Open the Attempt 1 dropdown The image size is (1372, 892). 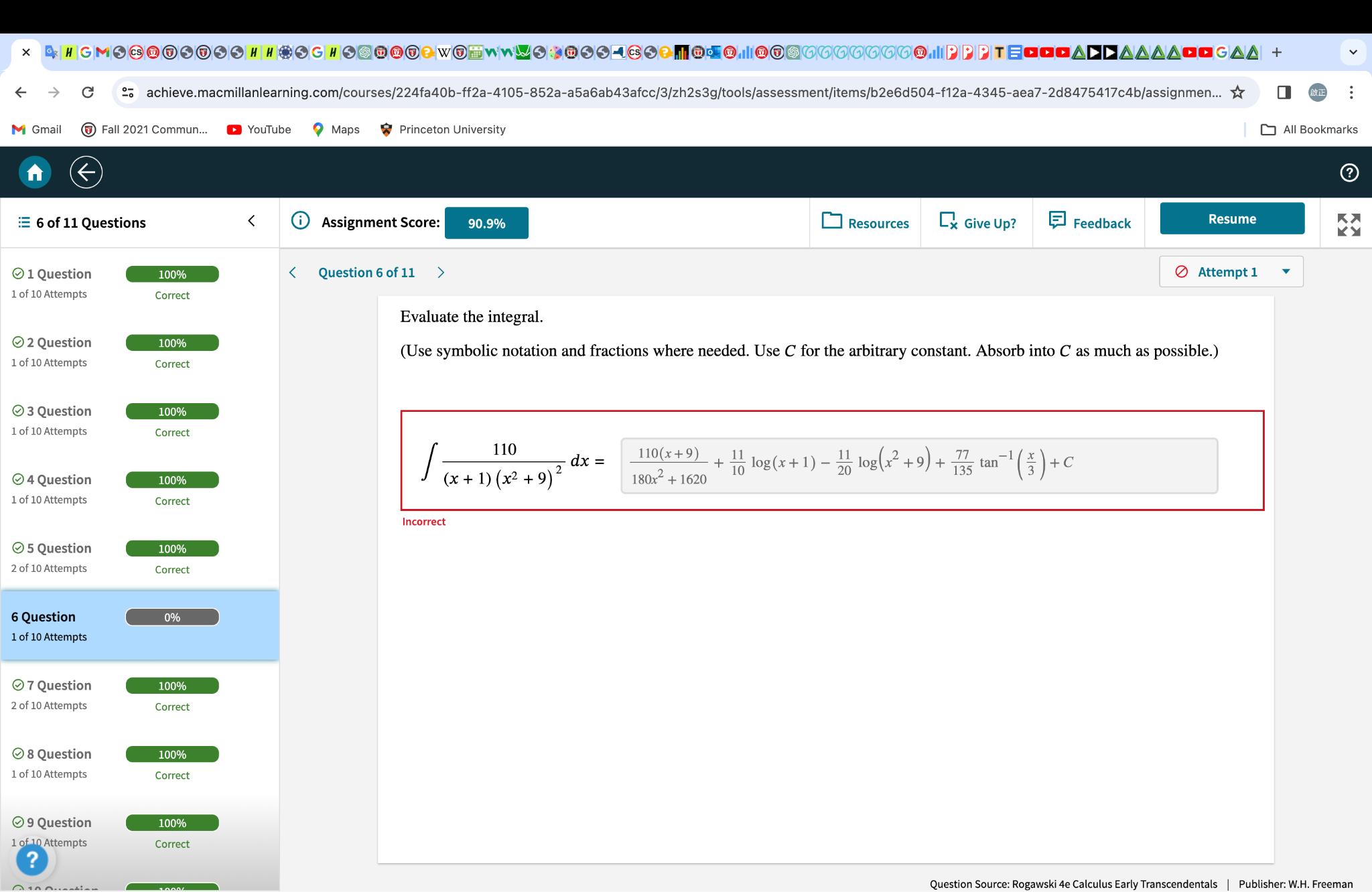pos(1230,271)
